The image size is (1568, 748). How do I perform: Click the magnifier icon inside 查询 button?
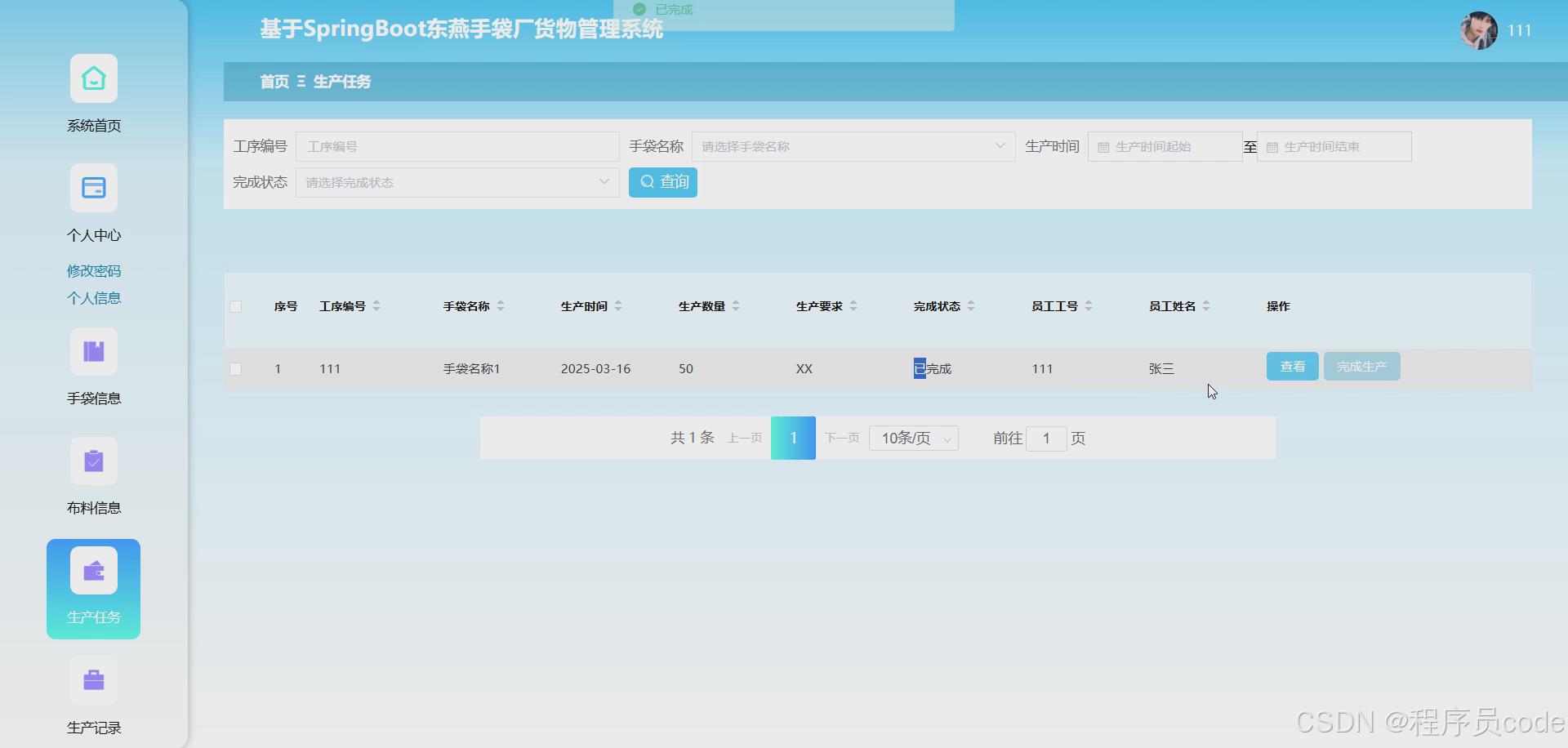click(x=648, y=182)
